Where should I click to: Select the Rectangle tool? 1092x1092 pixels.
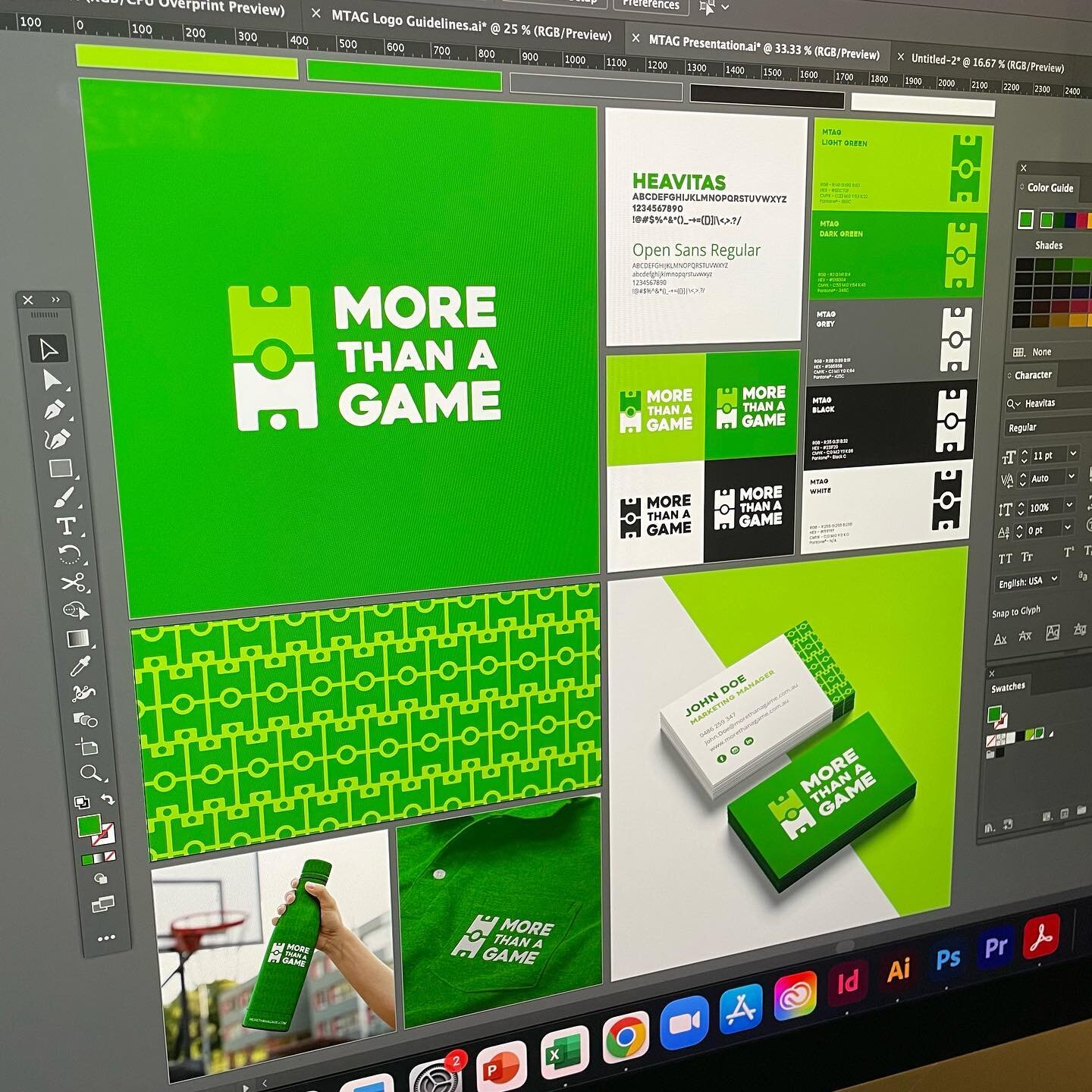(61, 468)
